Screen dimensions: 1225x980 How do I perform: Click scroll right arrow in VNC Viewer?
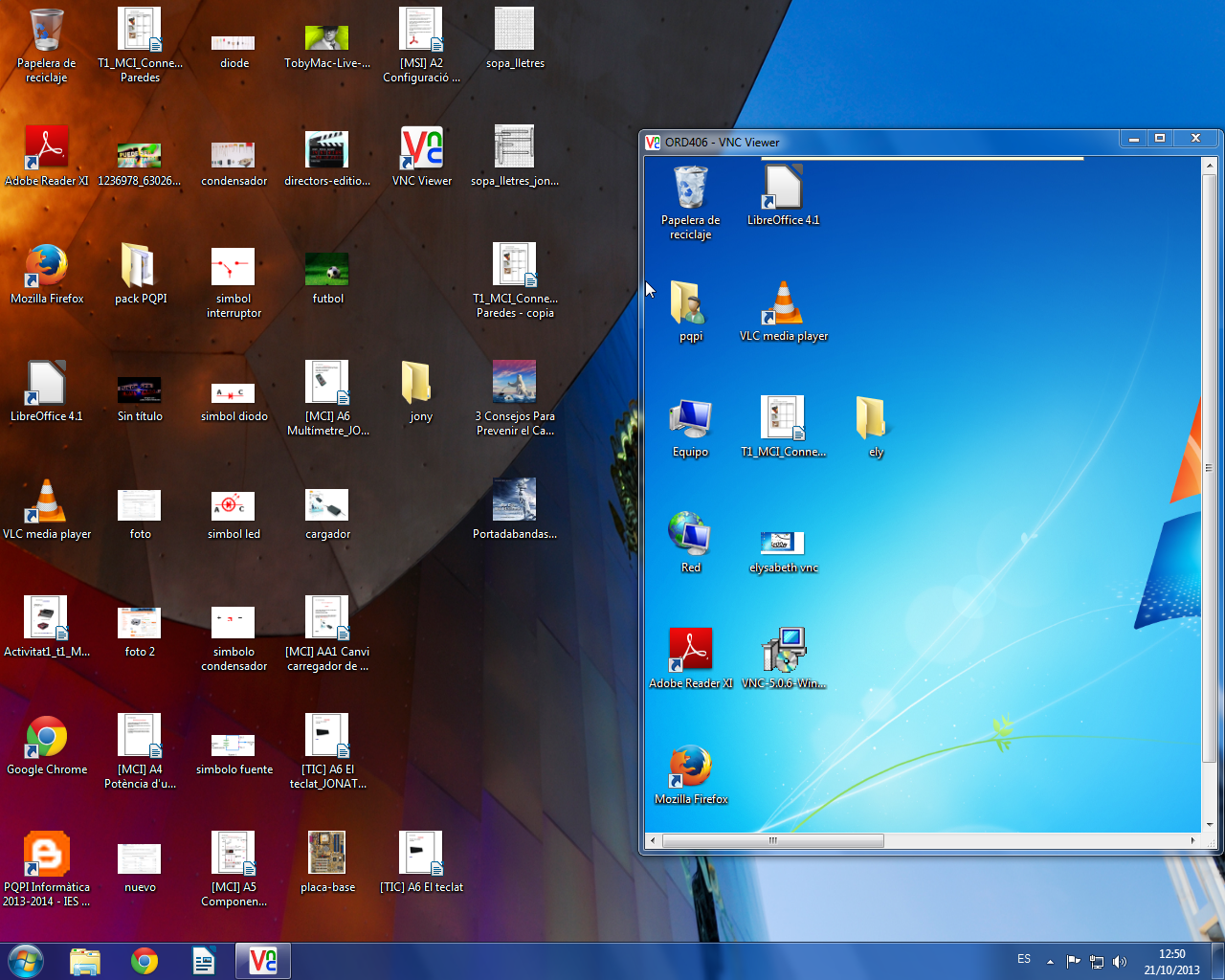coord(1192,840)
